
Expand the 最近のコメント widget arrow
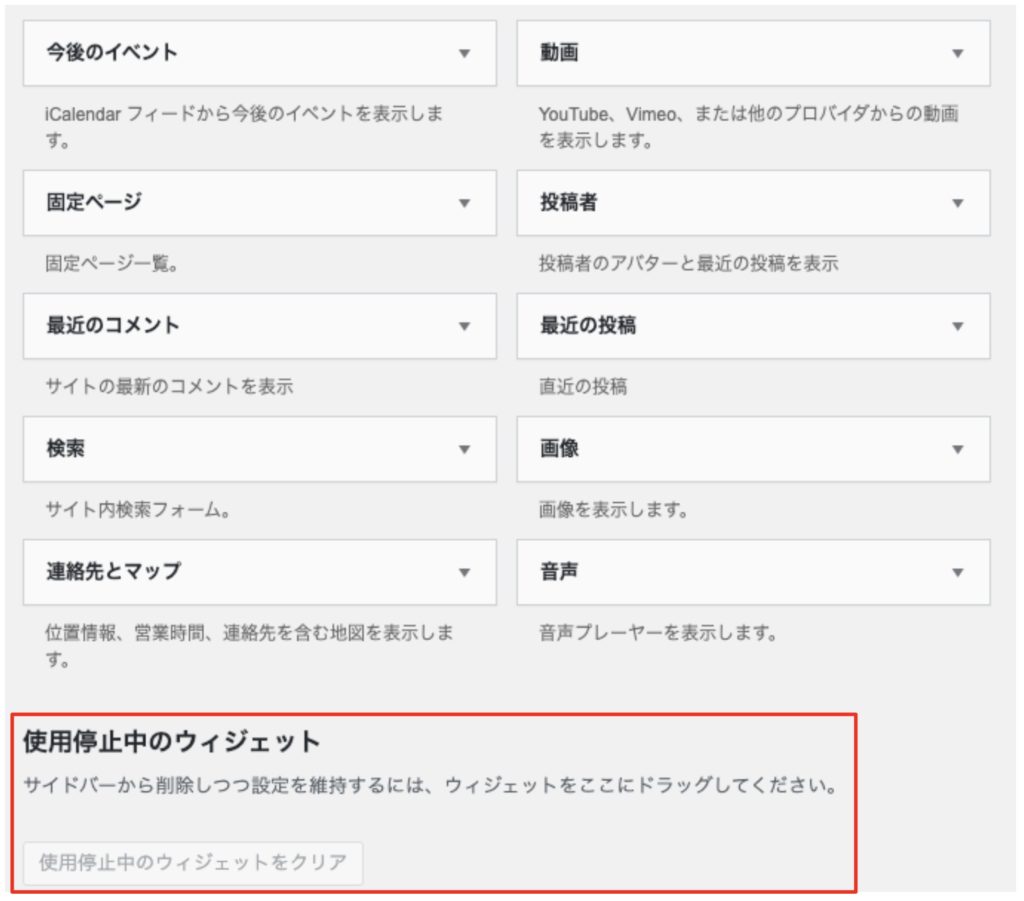tap(464, 326)
